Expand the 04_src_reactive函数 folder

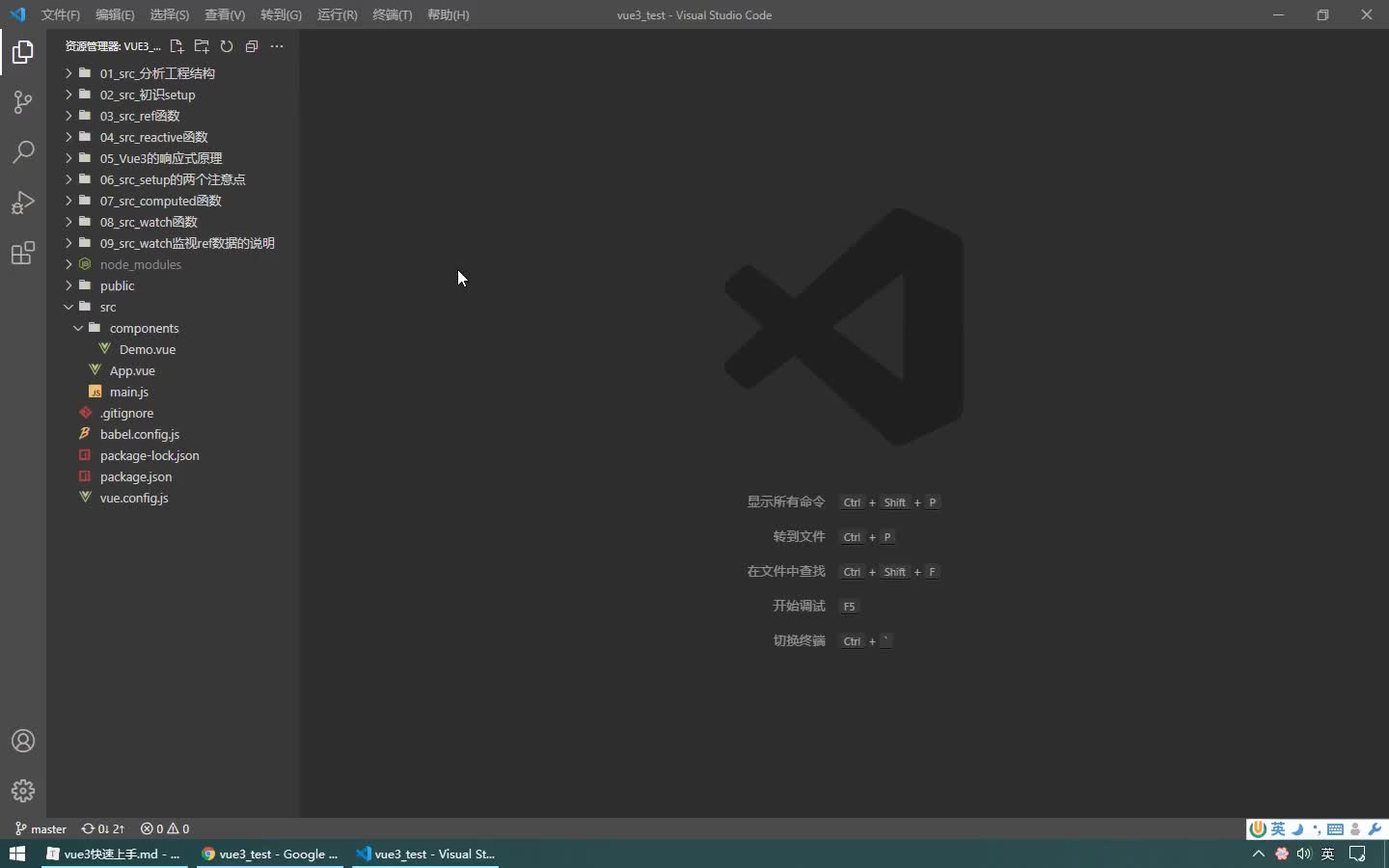click(153, 137)
